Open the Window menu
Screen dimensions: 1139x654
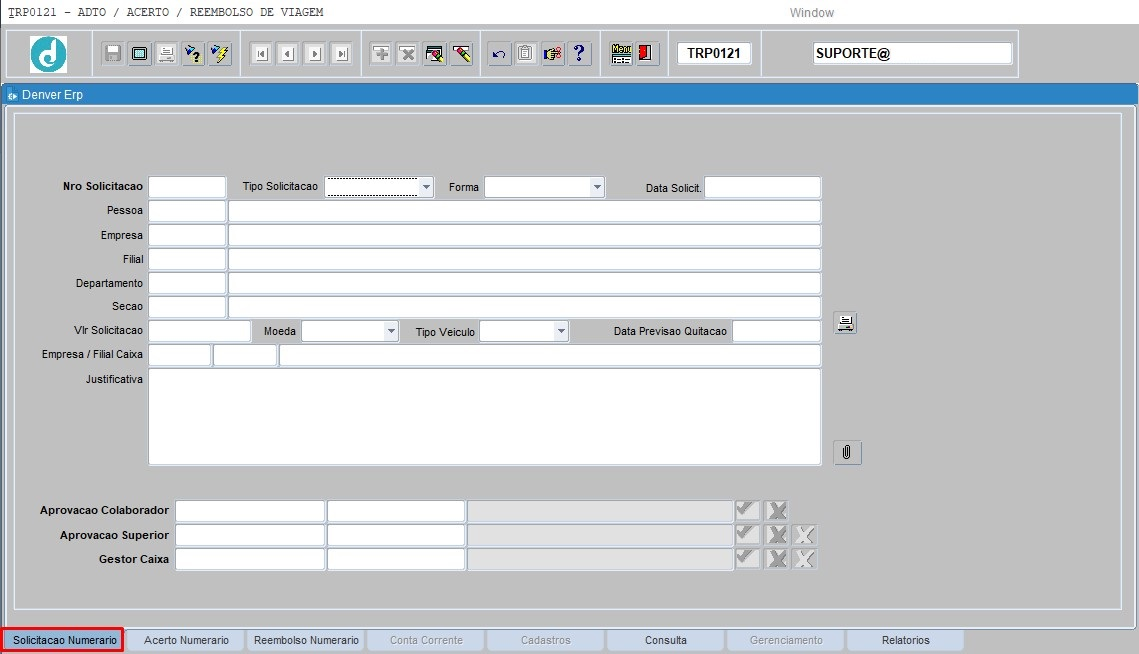811,13
